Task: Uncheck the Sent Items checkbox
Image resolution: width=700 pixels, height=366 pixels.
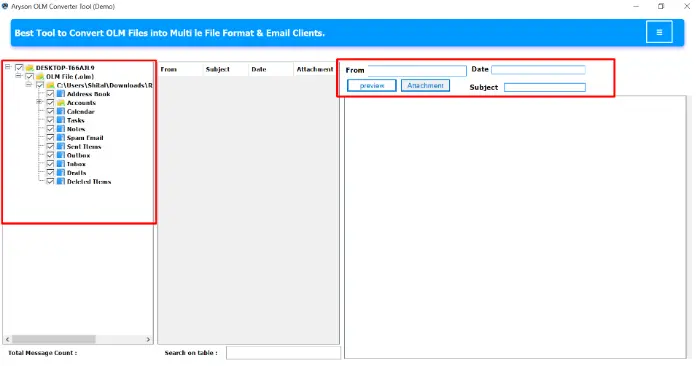Action: click(x=50, y=146)
